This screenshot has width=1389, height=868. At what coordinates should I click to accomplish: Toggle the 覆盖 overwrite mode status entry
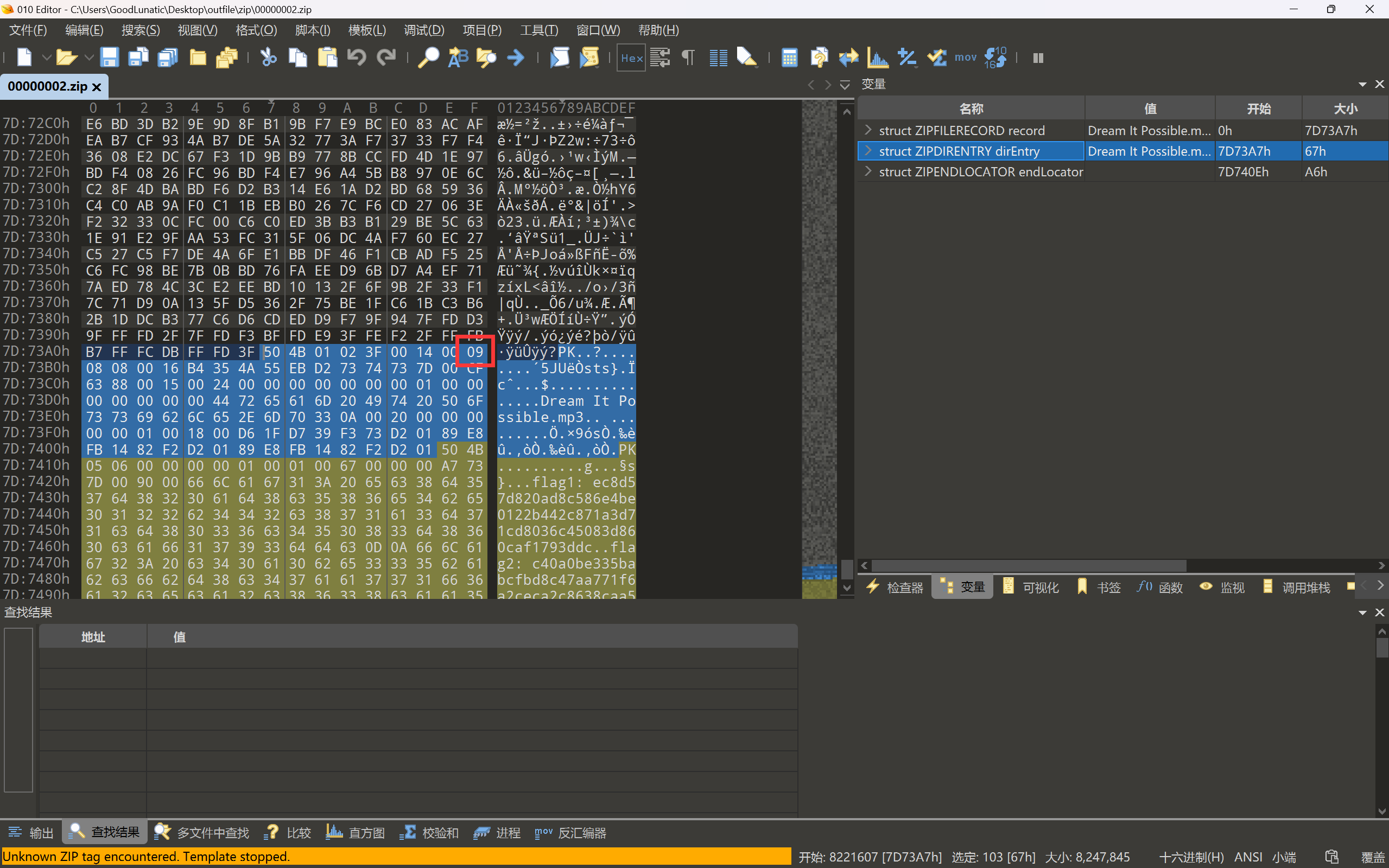click(x=1373, y=857)
